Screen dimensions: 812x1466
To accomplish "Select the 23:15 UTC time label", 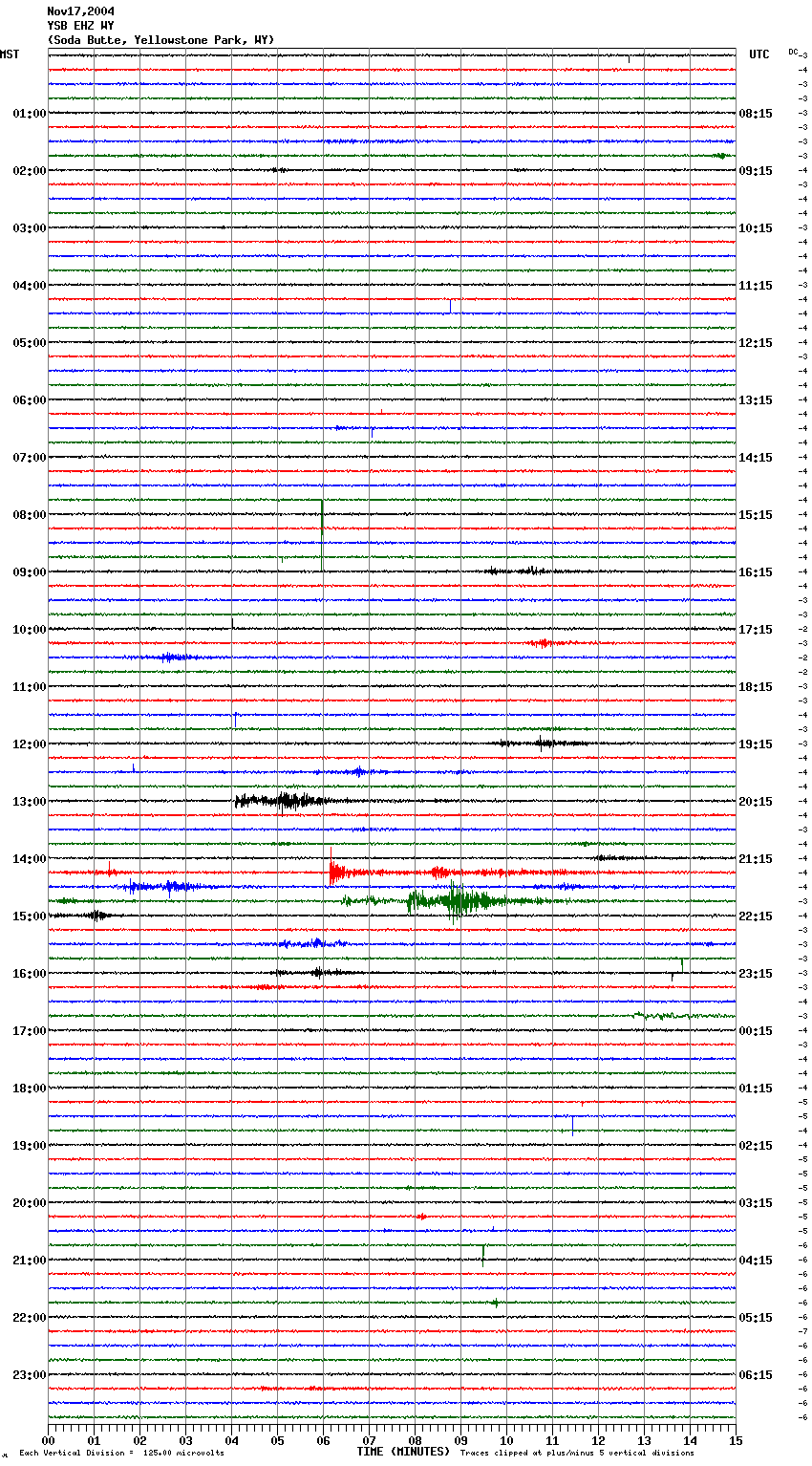I will click(x=756, y=974).
